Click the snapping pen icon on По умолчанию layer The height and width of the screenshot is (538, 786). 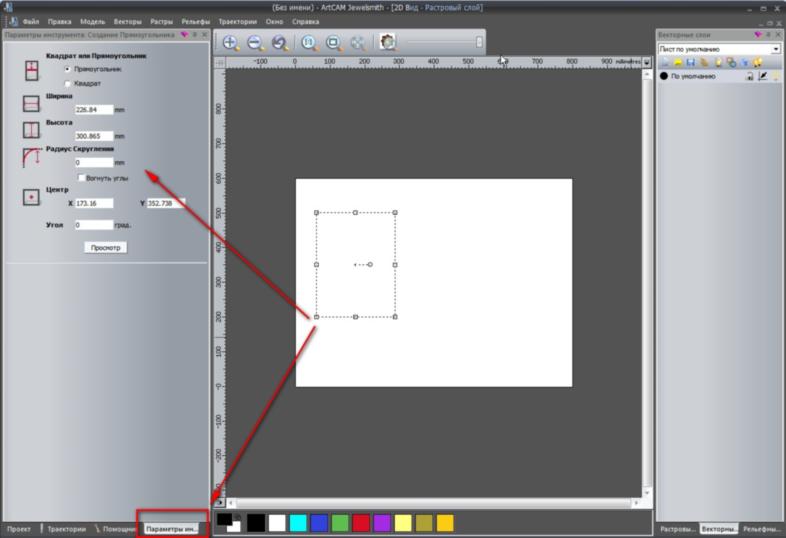pyautogui.click(x=762, y=76)
